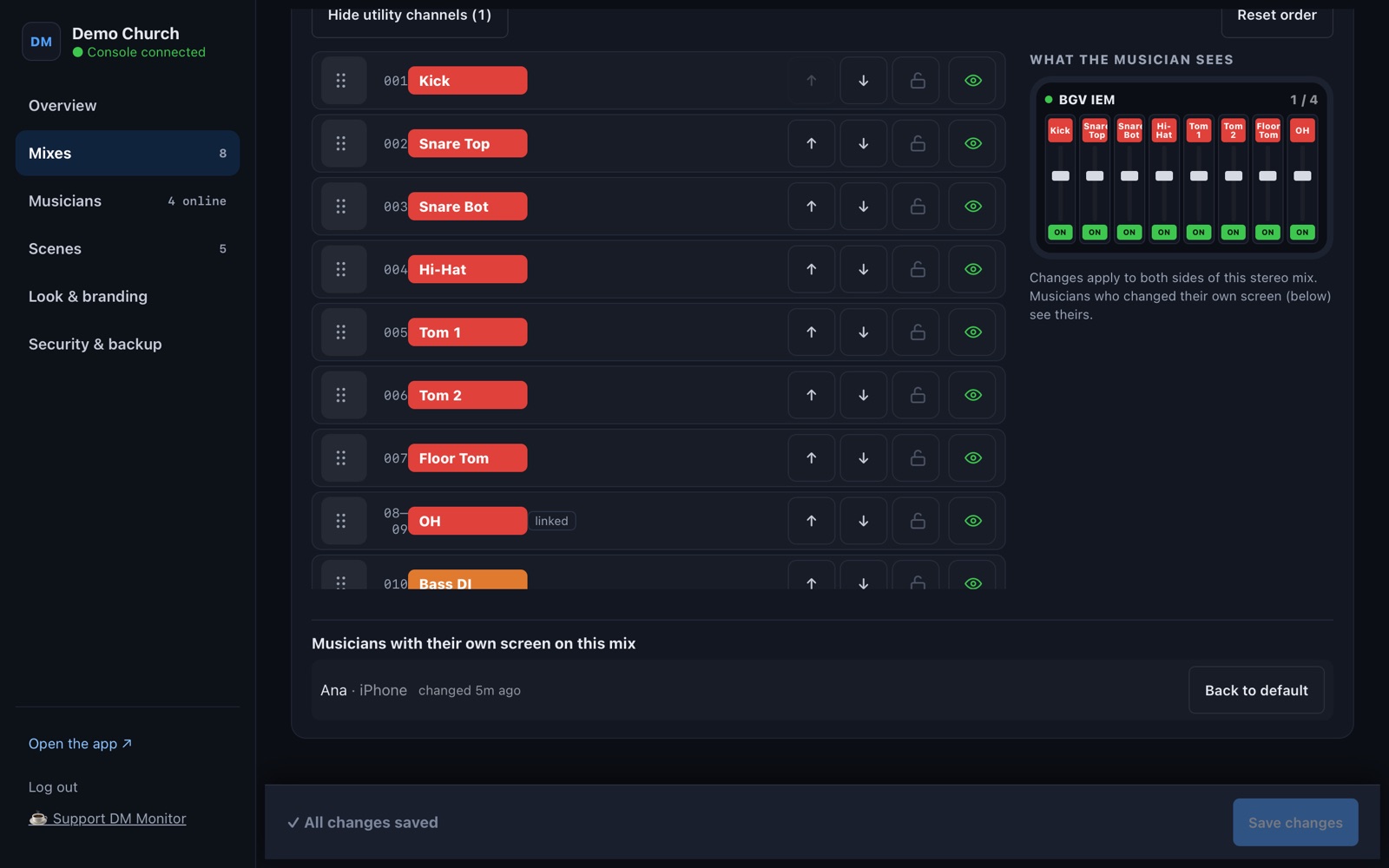This screenshot has width=1389, height=868.
Task: Move Snare Bot channel down
Action: (863, 207)
